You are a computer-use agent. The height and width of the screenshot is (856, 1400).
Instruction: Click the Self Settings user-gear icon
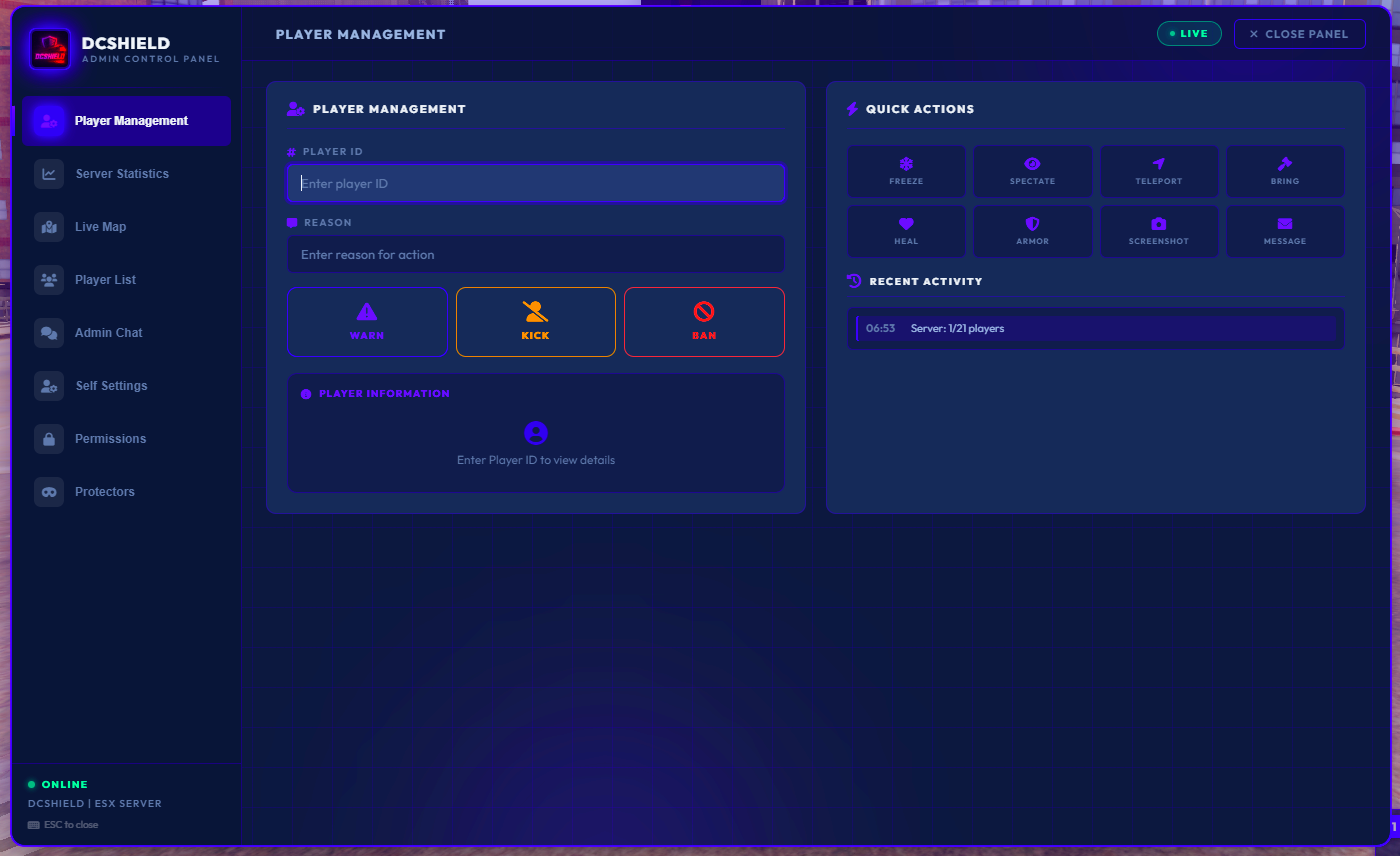click(49, 386)
